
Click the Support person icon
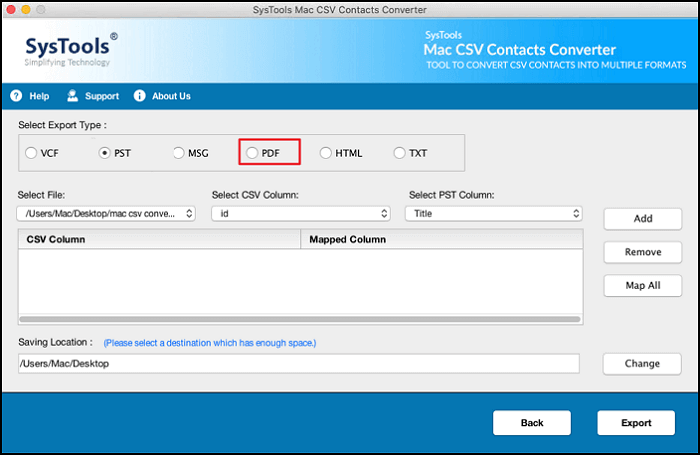(x=72, y=96)
